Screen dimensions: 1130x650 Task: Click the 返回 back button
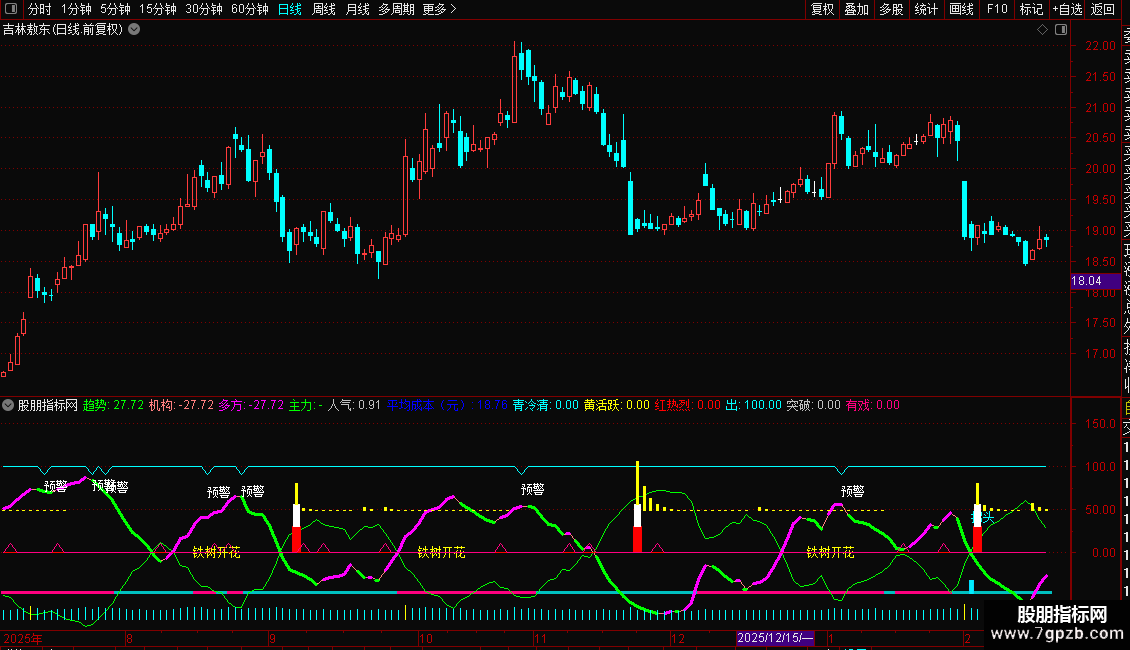coord(1103,9)
